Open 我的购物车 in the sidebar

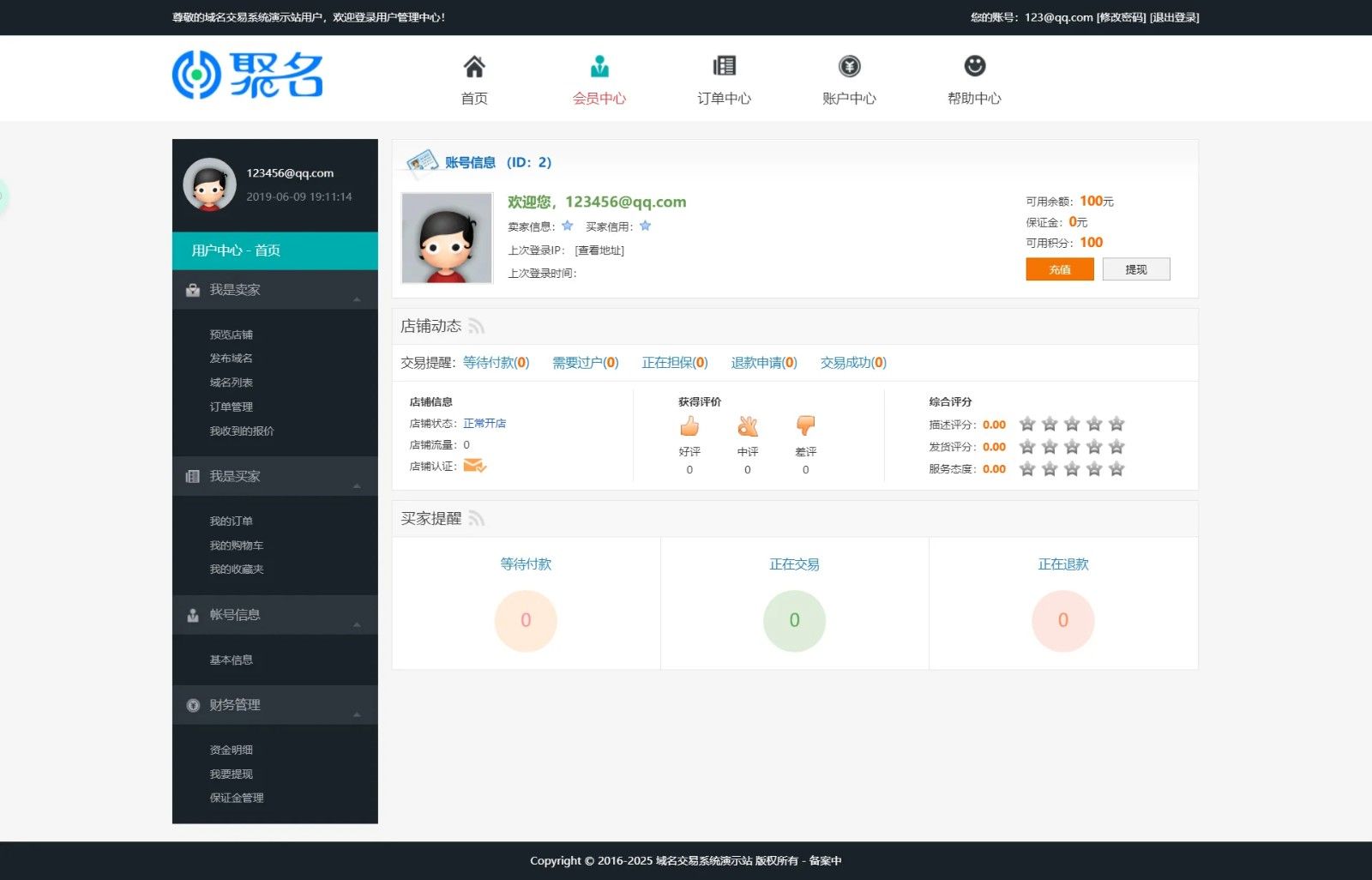point(237,545)
